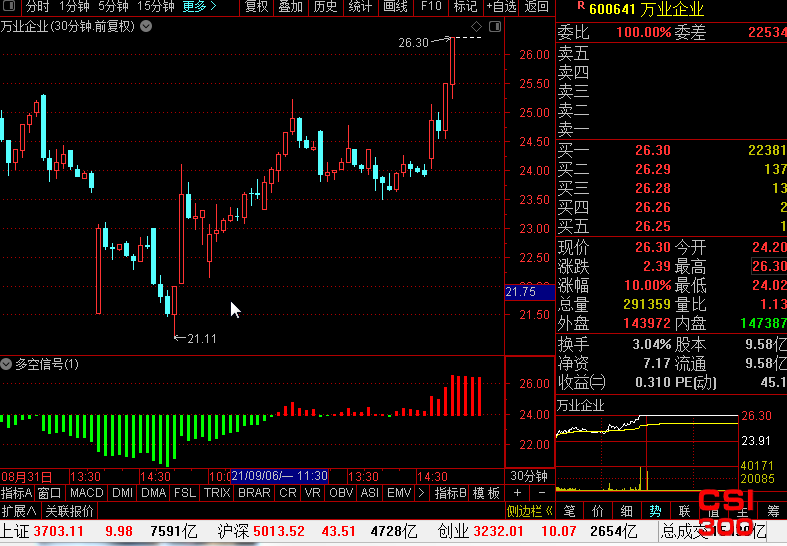Expand the 多空信号 indicator dropdown
Screen dimensions: 787x546
6,364
